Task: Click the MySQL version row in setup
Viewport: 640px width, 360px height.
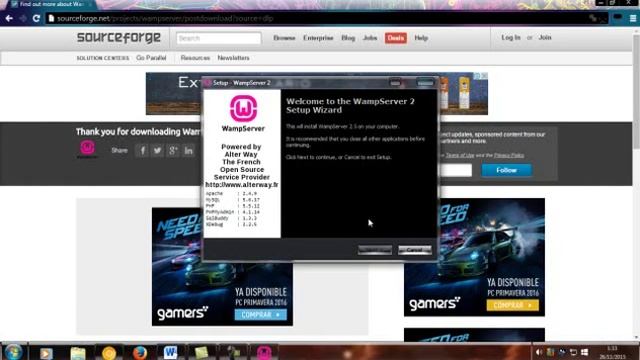Action: click(x=233, y=200)
